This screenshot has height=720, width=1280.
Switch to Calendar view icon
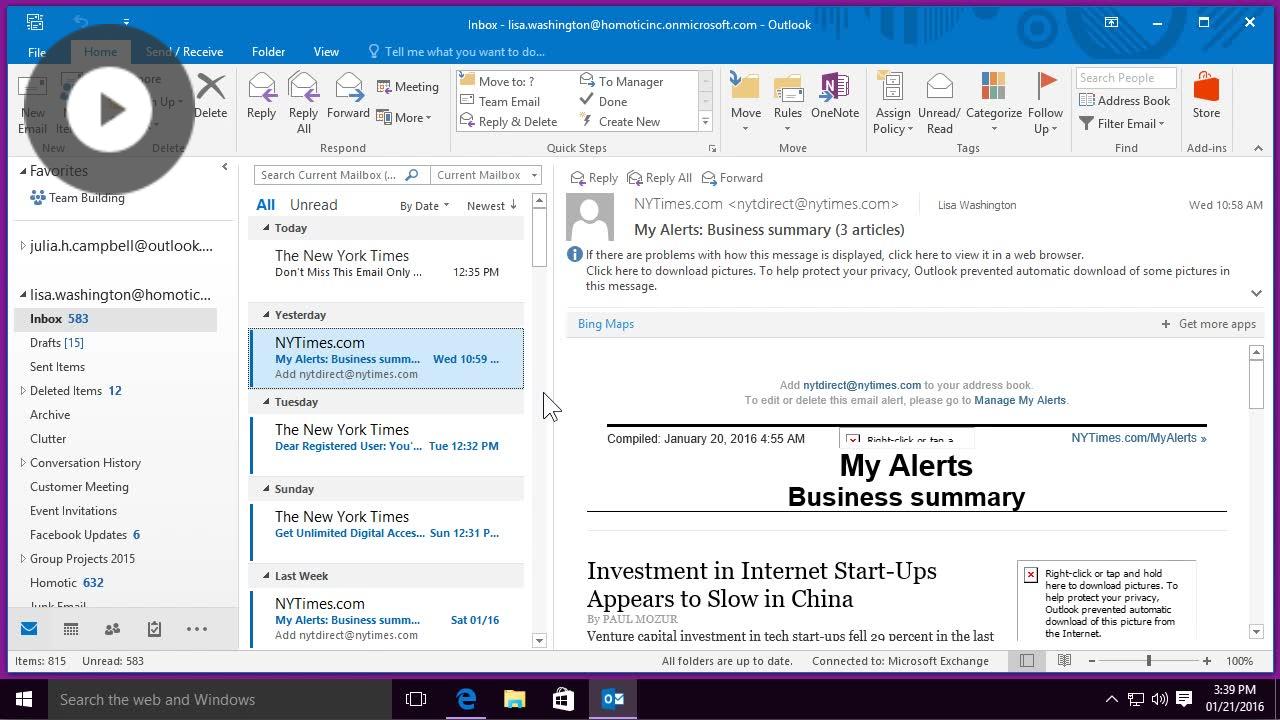[x=71, y=629]
